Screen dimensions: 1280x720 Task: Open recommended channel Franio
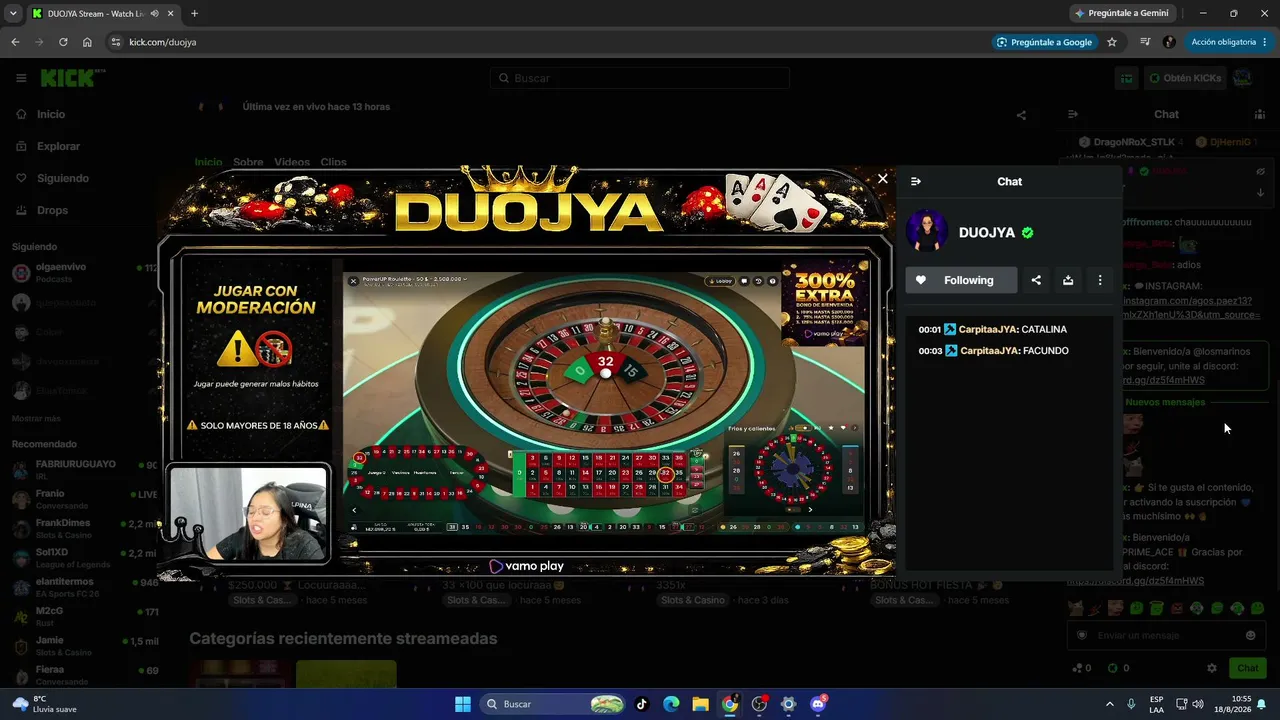(x=85, y=498)
